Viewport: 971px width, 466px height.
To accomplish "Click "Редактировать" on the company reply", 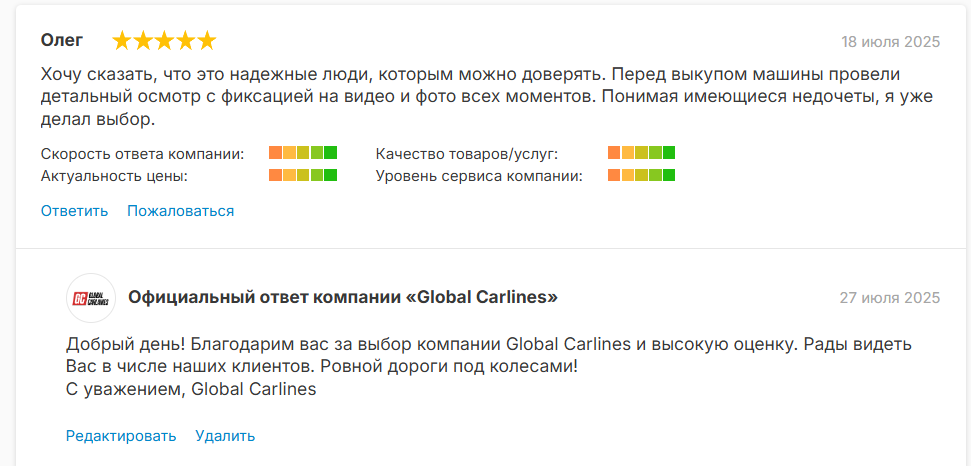I will 121,436.
